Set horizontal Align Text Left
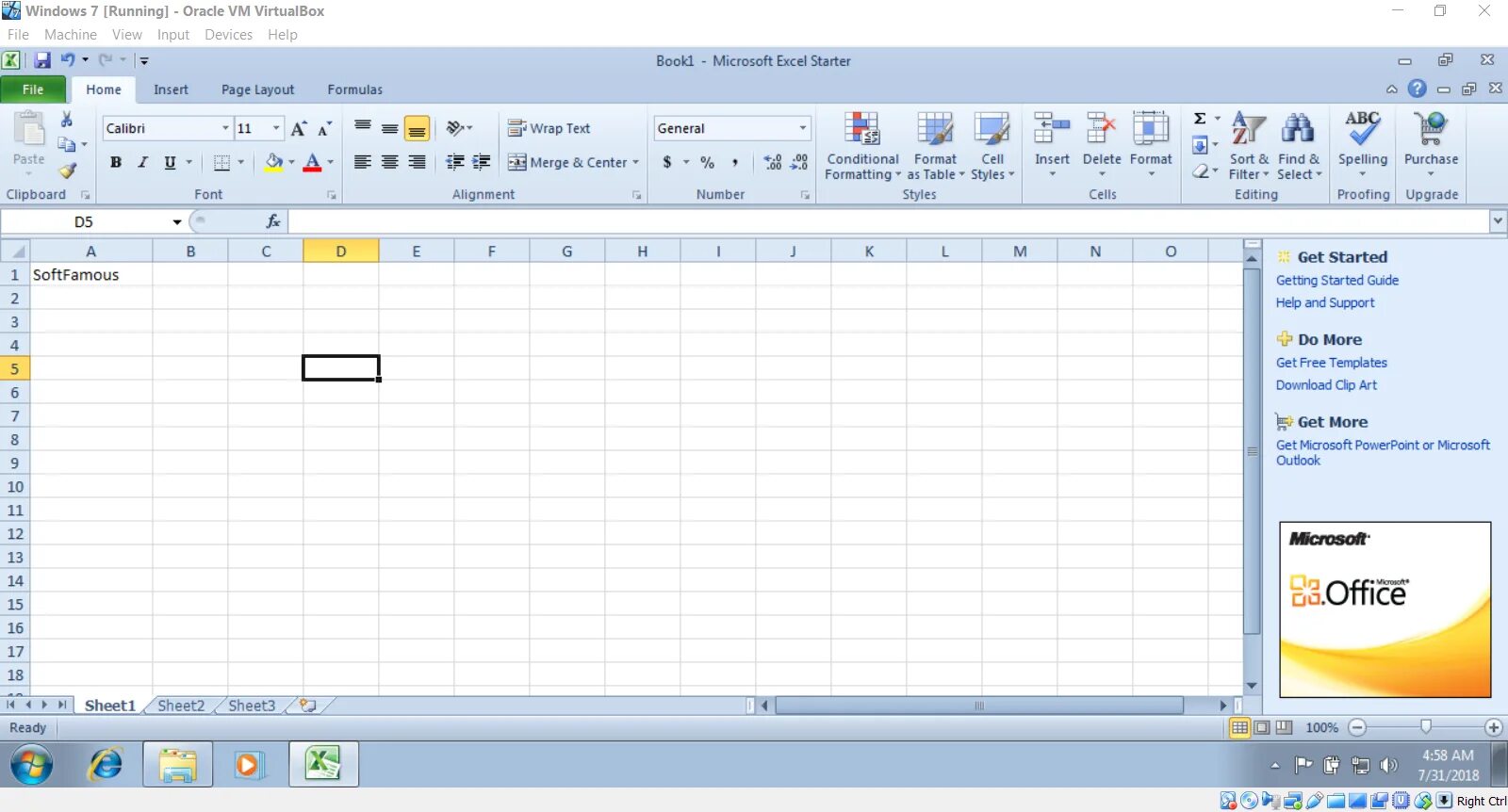Image resolution: width=1508 pixels, height=812 pixels. click(x=363, y=162)
